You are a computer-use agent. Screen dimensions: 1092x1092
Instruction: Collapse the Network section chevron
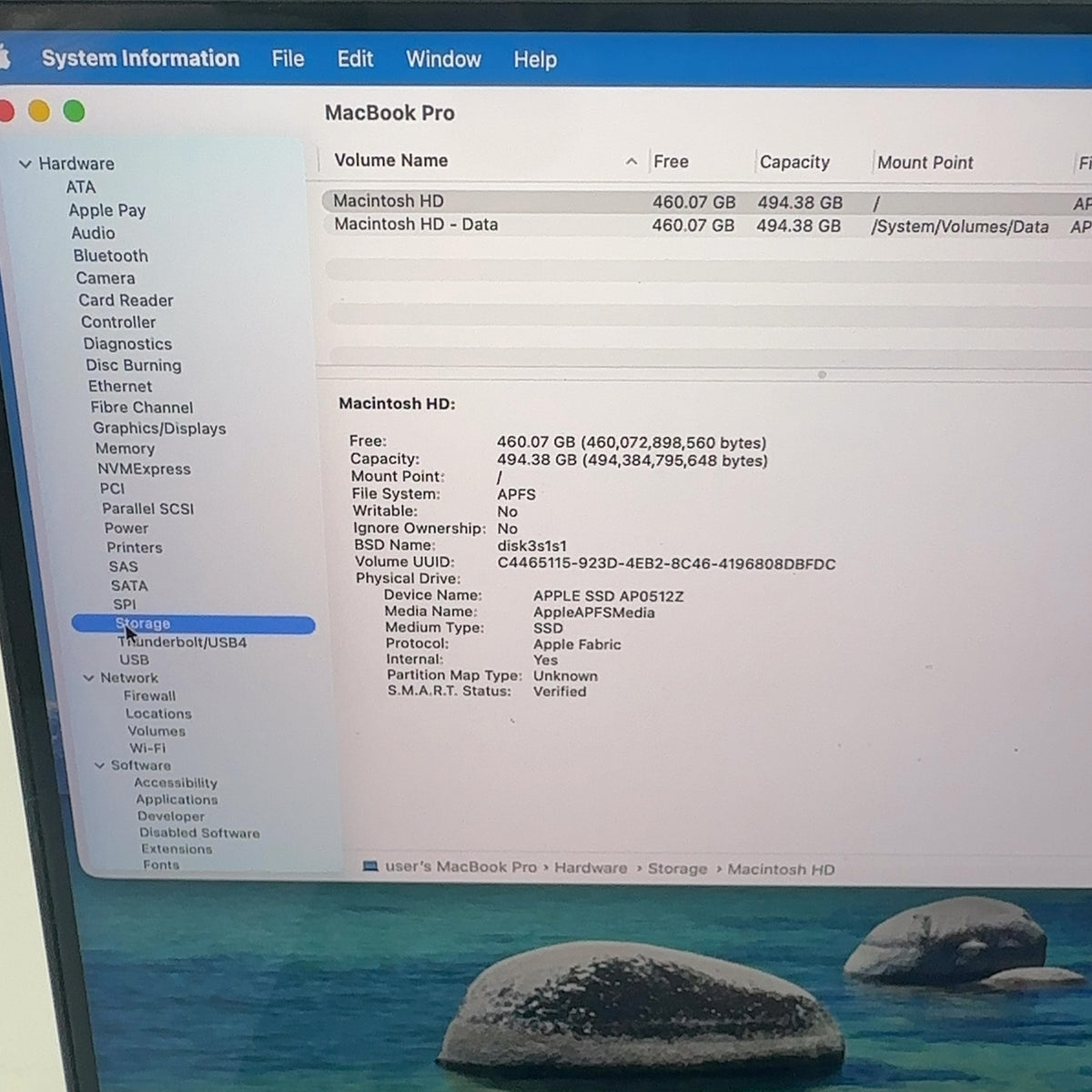click(89, 678)
